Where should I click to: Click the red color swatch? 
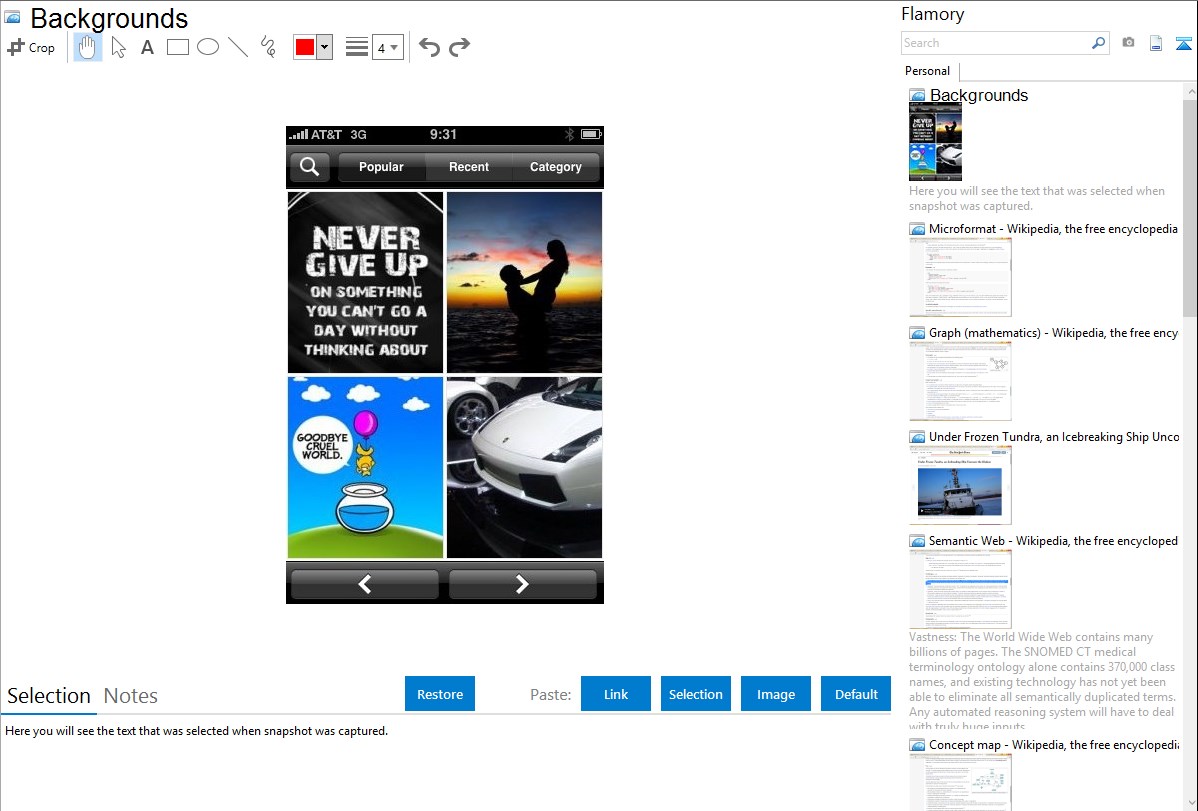(305, 47)
